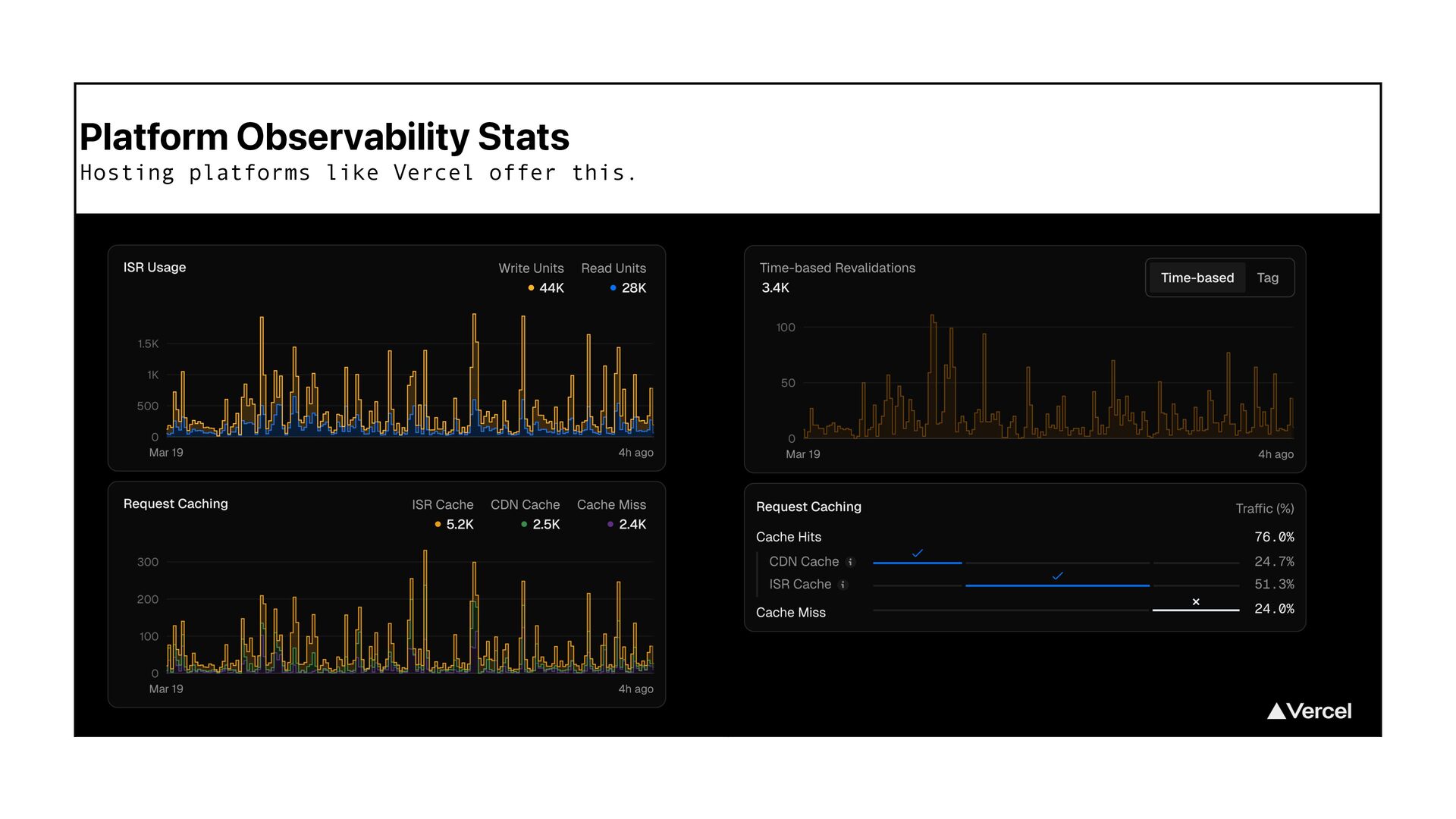Viewport: 1456px width, 819px height.
Task: Click the CDN Cache blue checkmark
Action: click(917, 554)
